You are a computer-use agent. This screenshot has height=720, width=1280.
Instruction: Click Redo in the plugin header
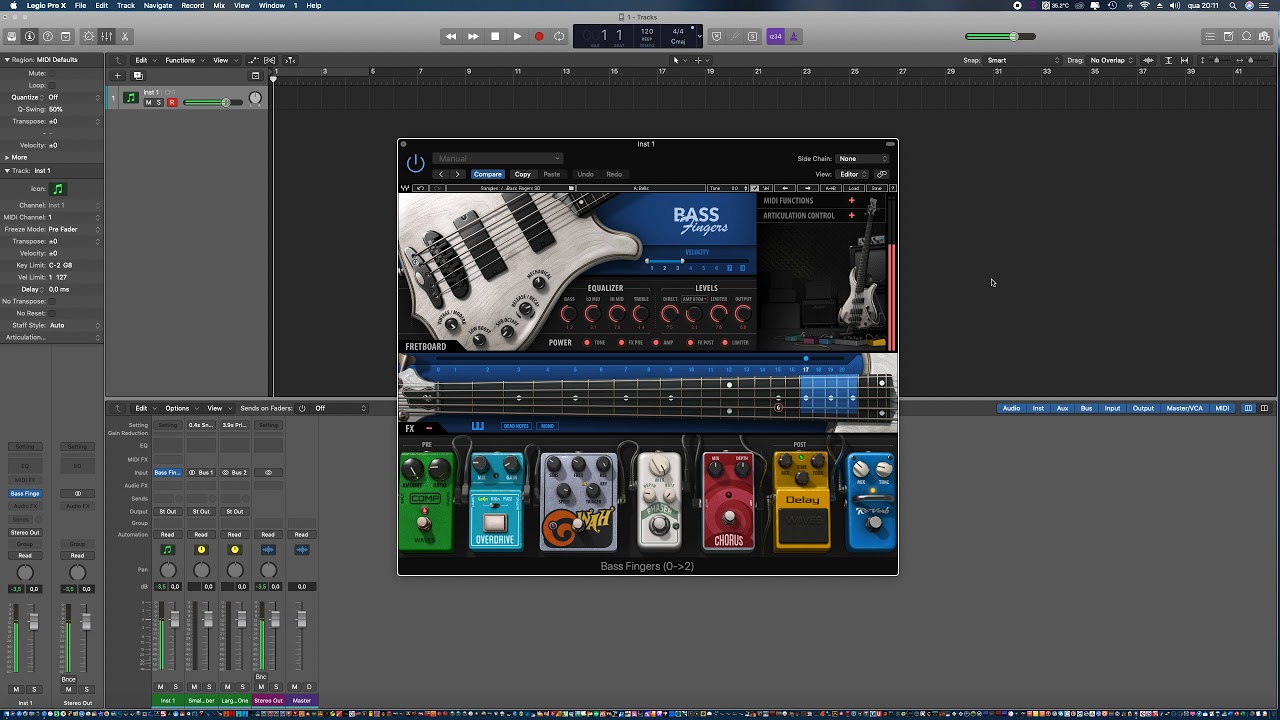pos(614,174)
